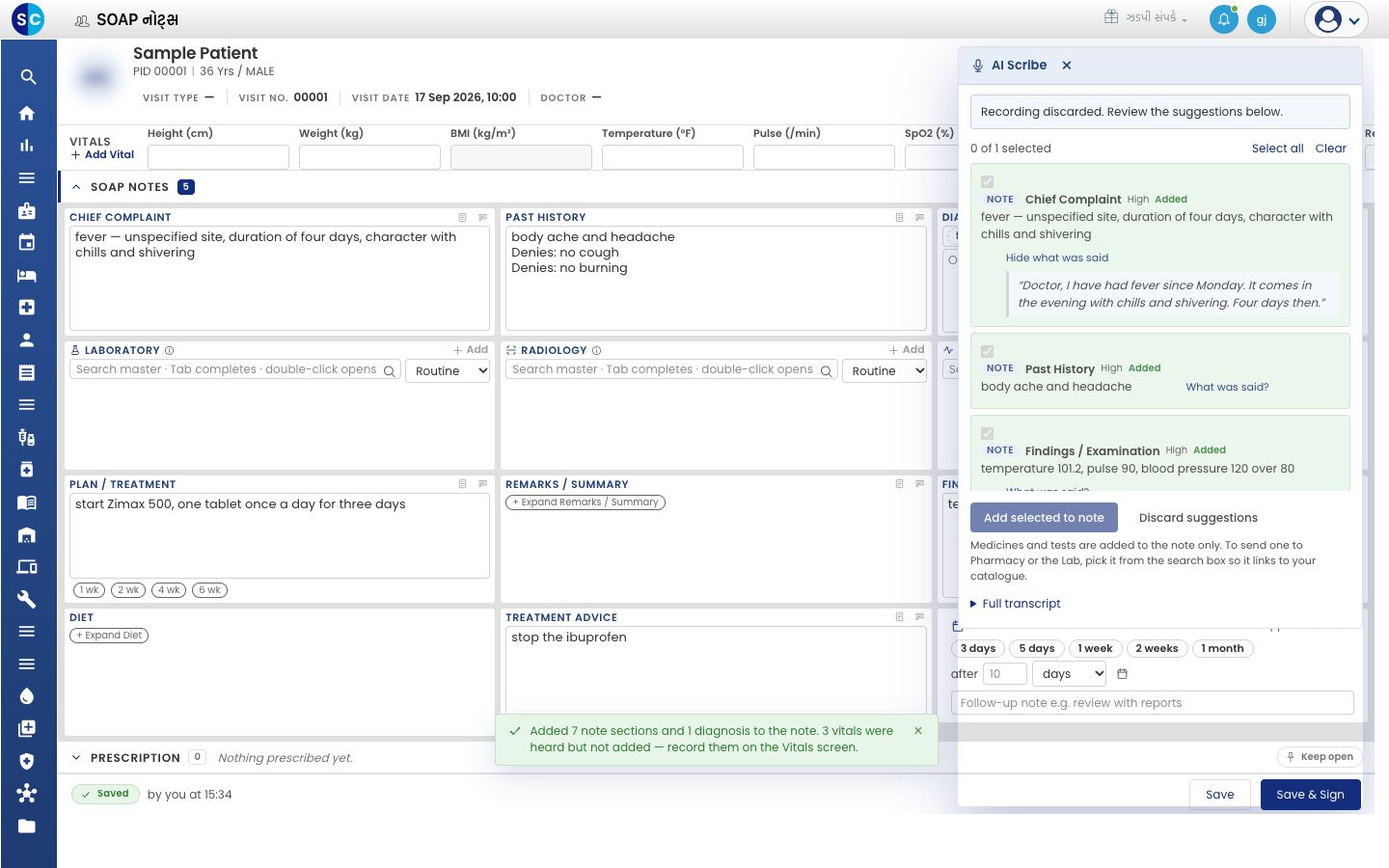Open the bar chart reports icon
Viewport: 1389px width, 868px height.
27,146
